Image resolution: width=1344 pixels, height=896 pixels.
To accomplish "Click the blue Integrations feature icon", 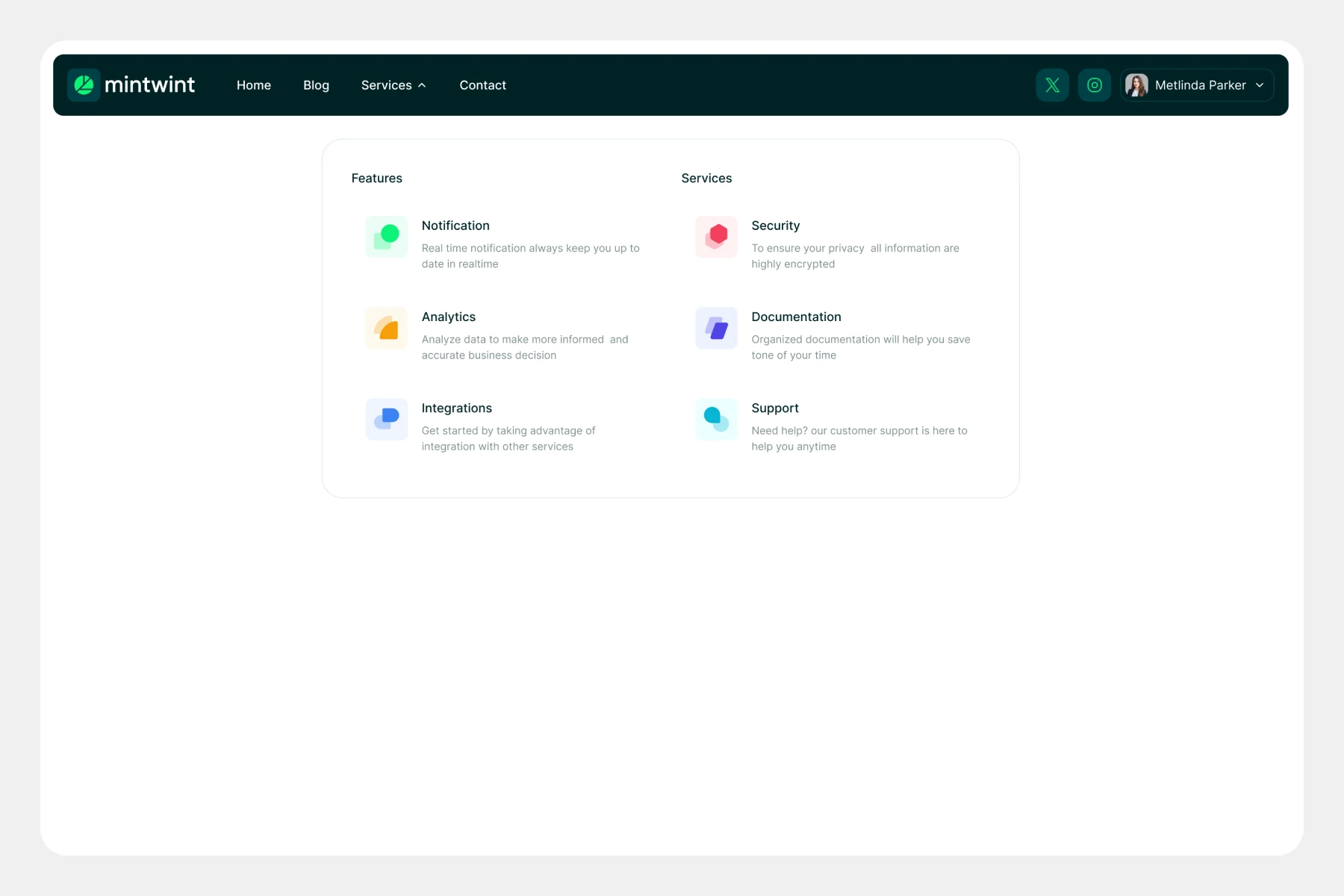I will [386, 419].
